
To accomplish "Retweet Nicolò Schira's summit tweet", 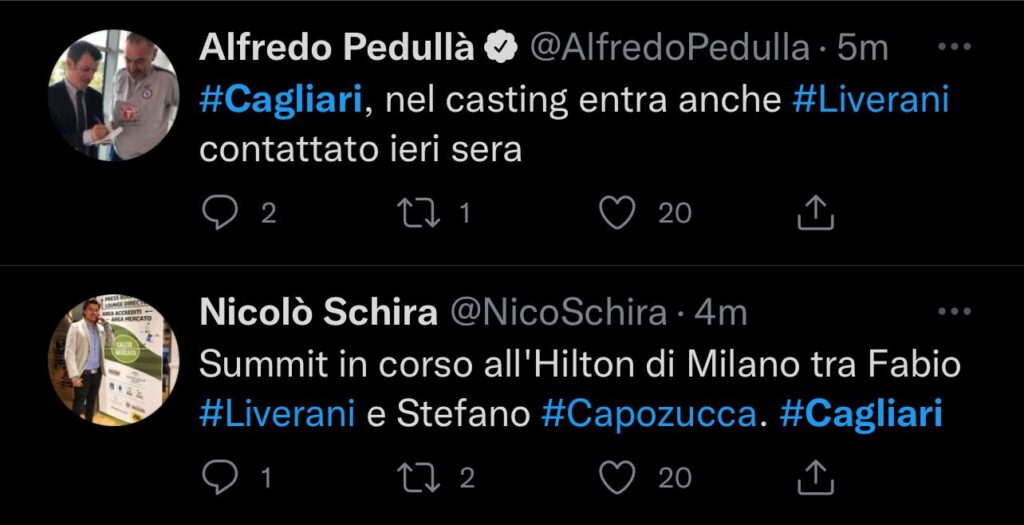I will 421,477.
